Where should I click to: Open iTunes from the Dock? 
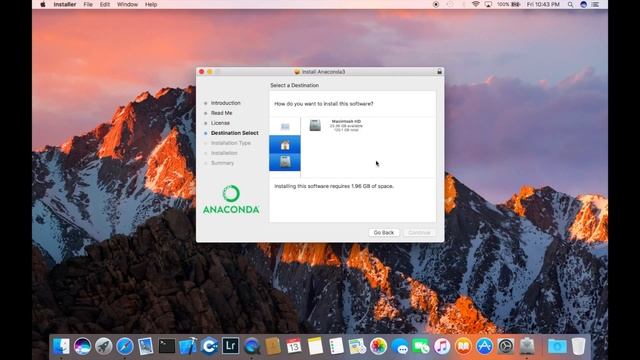442,347
